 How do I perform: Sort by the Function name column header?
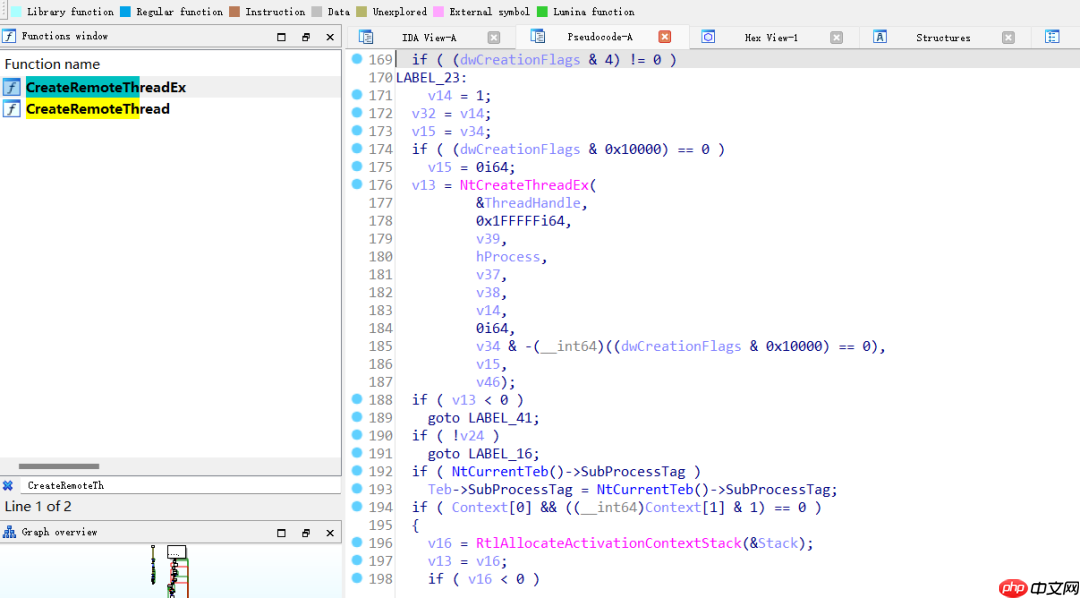[52, 64]
